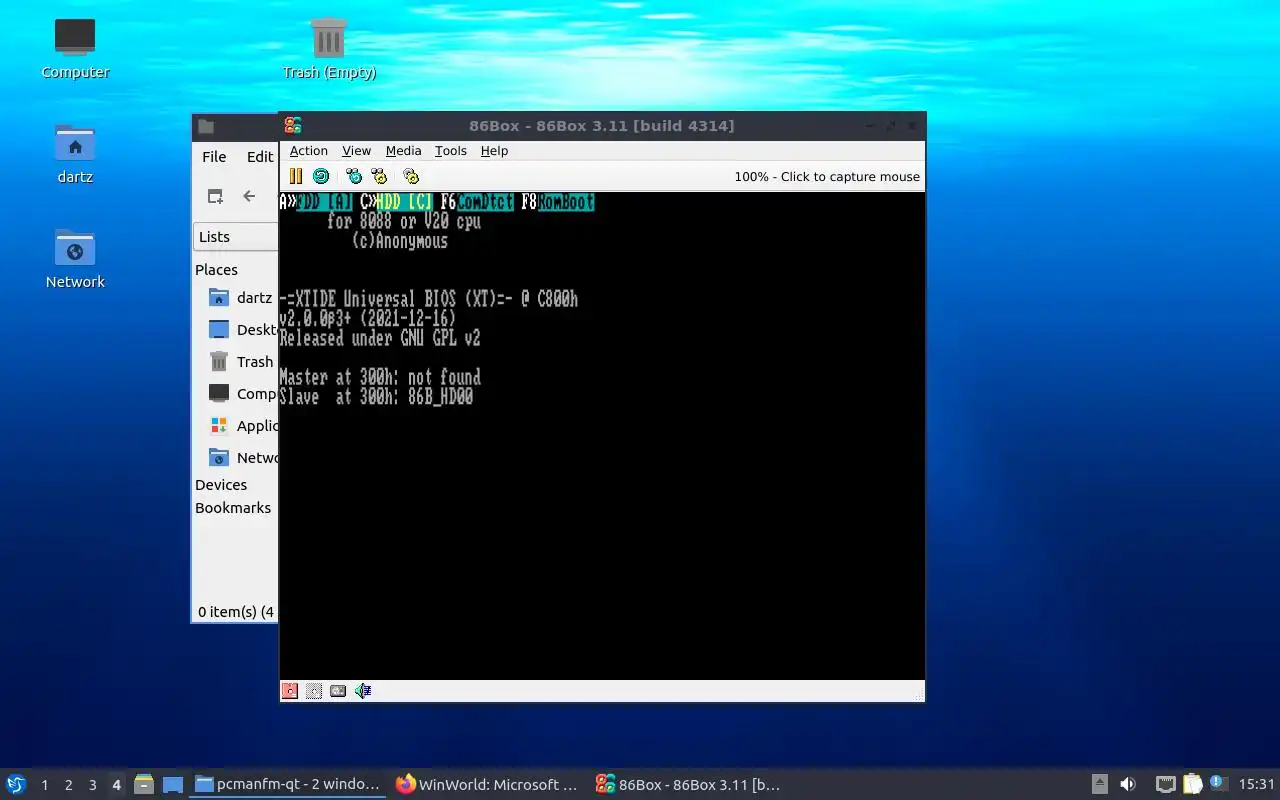Click the Devices heading in sidebar
Viewport: 1280px width, 800px height.
(x=221, y=484)
